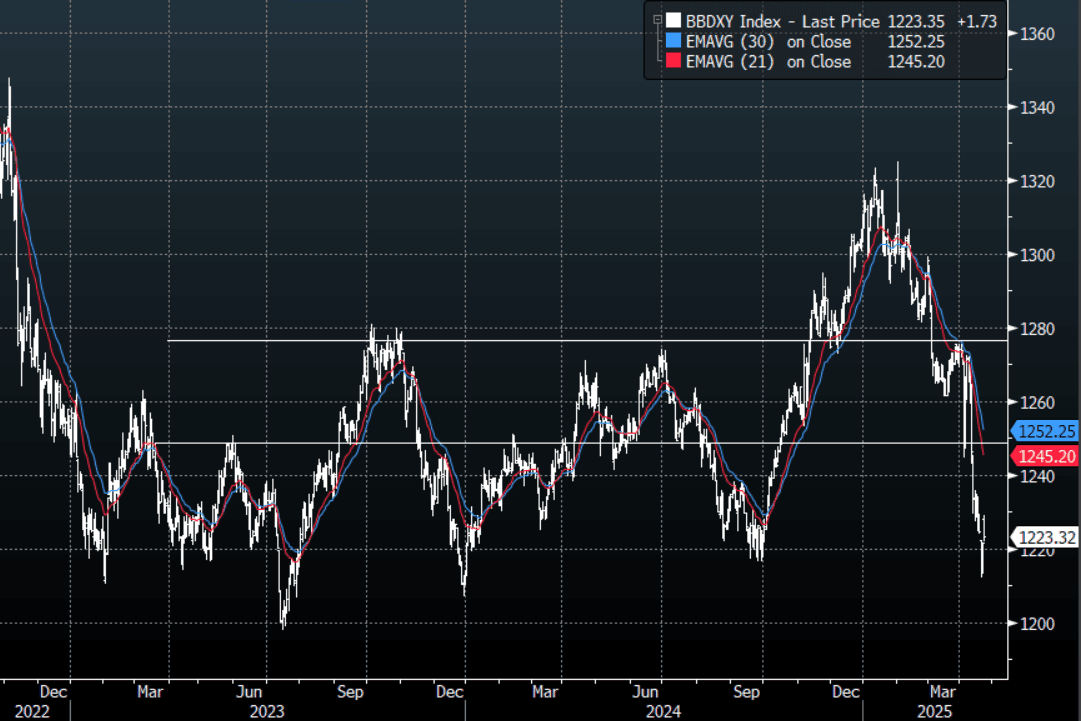Select EMAVG (30) on Close legend entry
The image size is (1081, 721).
(x=768, y=42)
